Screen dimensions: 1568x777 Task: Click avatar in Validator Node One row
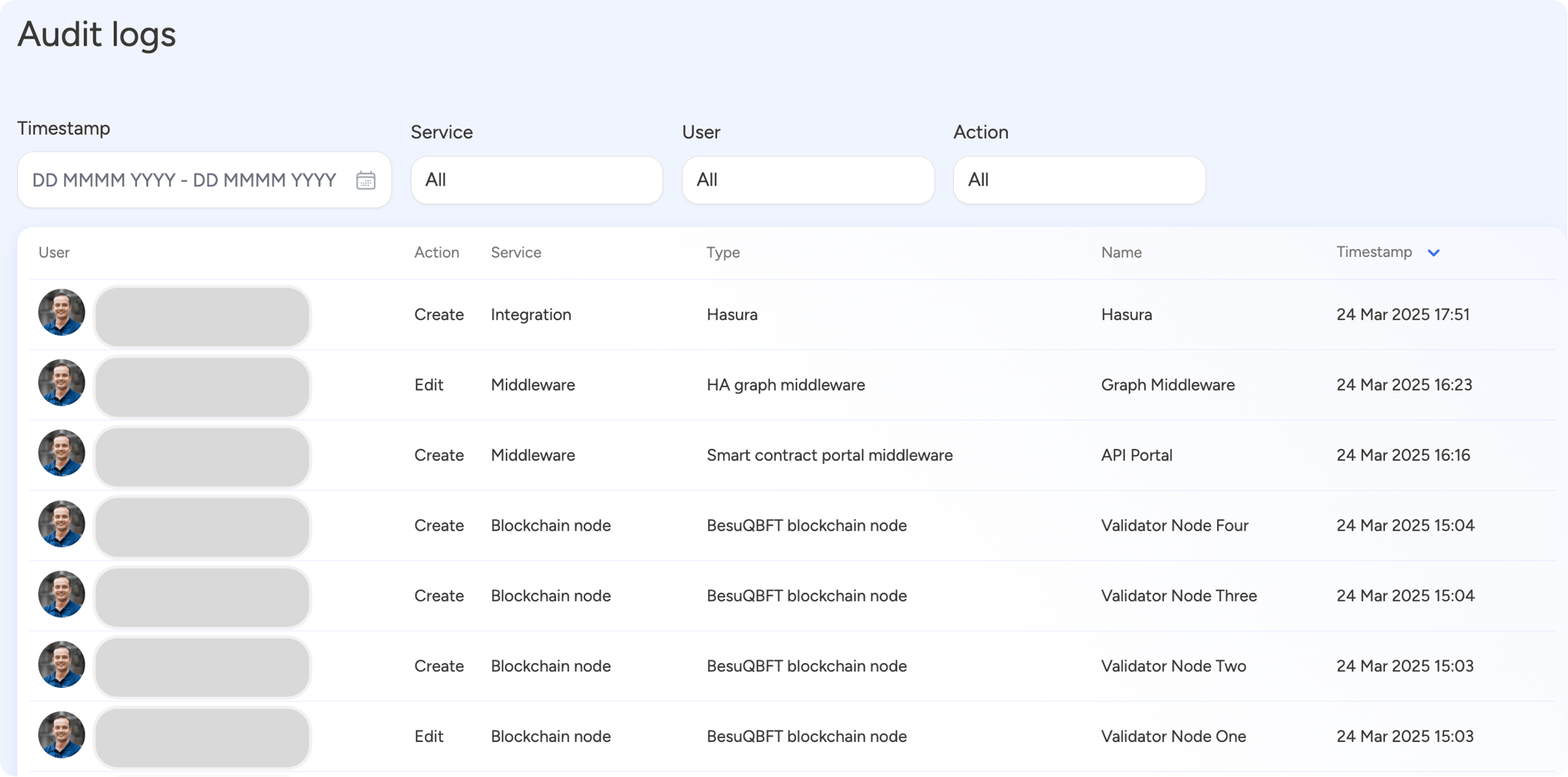62,735
